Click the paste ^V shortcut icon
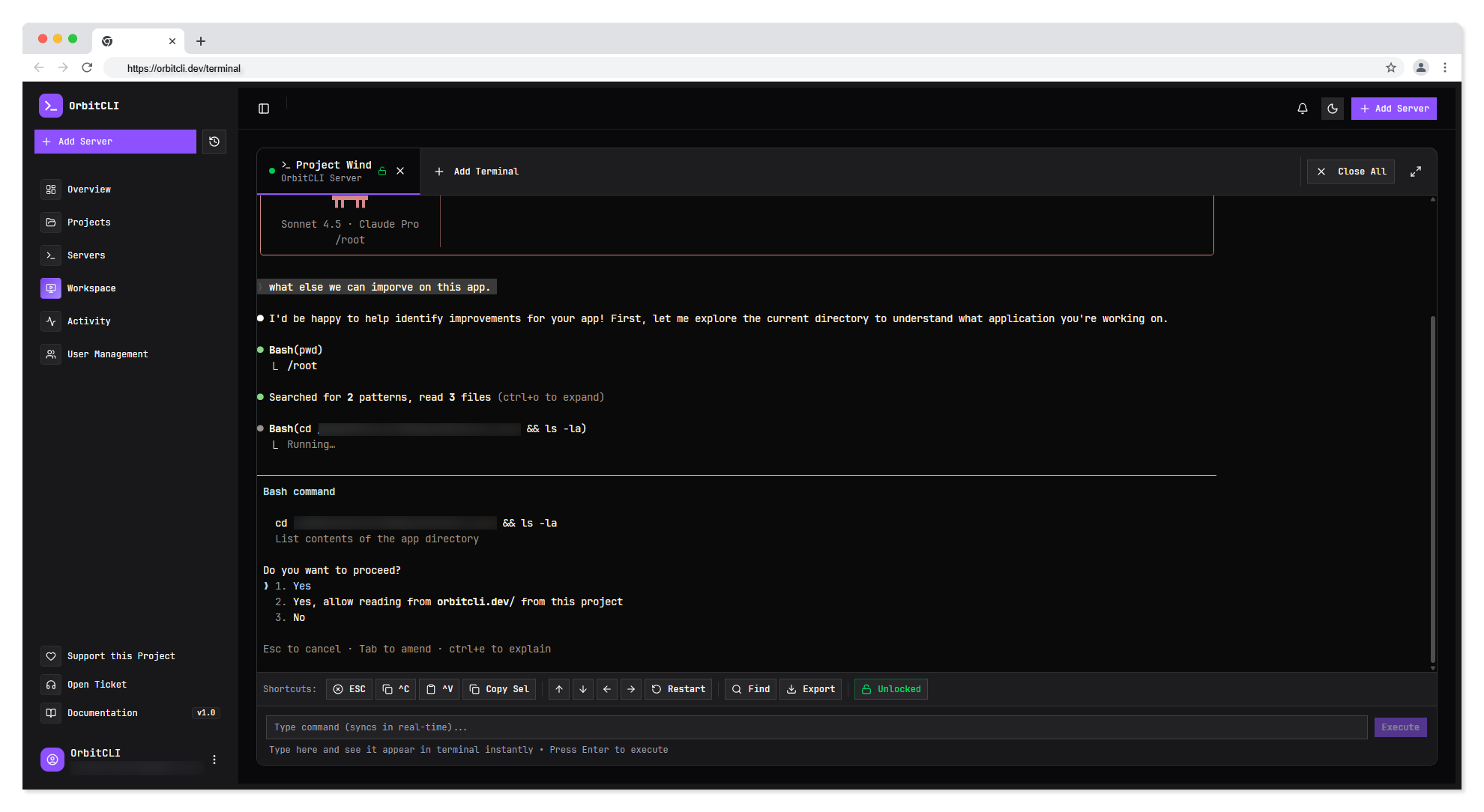This screenshot has width=1484, height=812. [439, 689]
